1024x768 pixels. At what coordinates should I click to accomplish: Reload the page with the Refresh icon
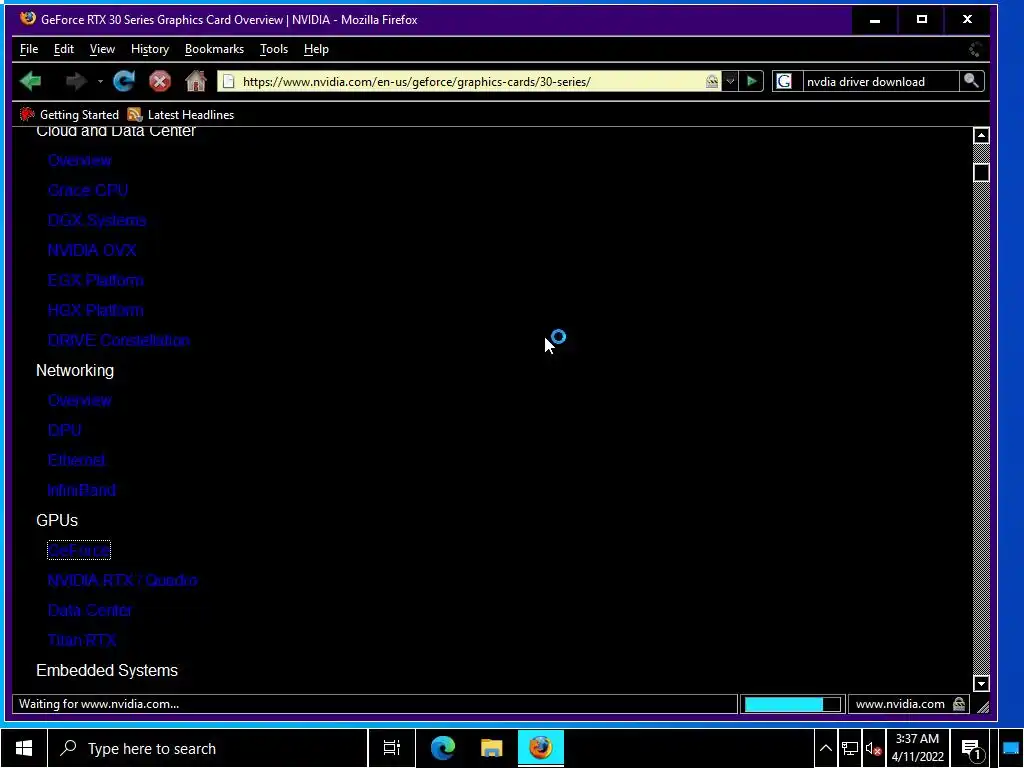(123, 82)
